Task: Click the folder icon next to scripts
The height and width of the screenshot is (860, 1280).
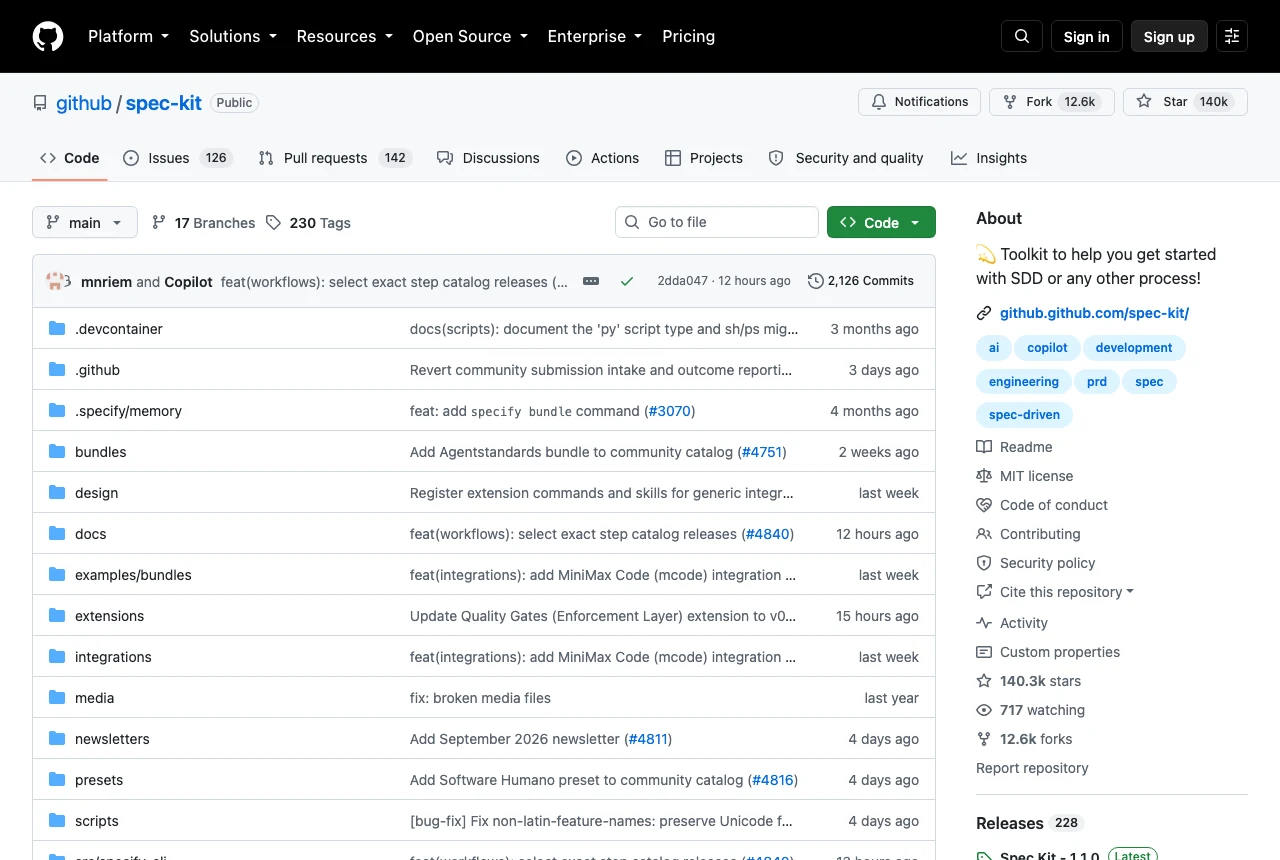Action: click(57, 820)
